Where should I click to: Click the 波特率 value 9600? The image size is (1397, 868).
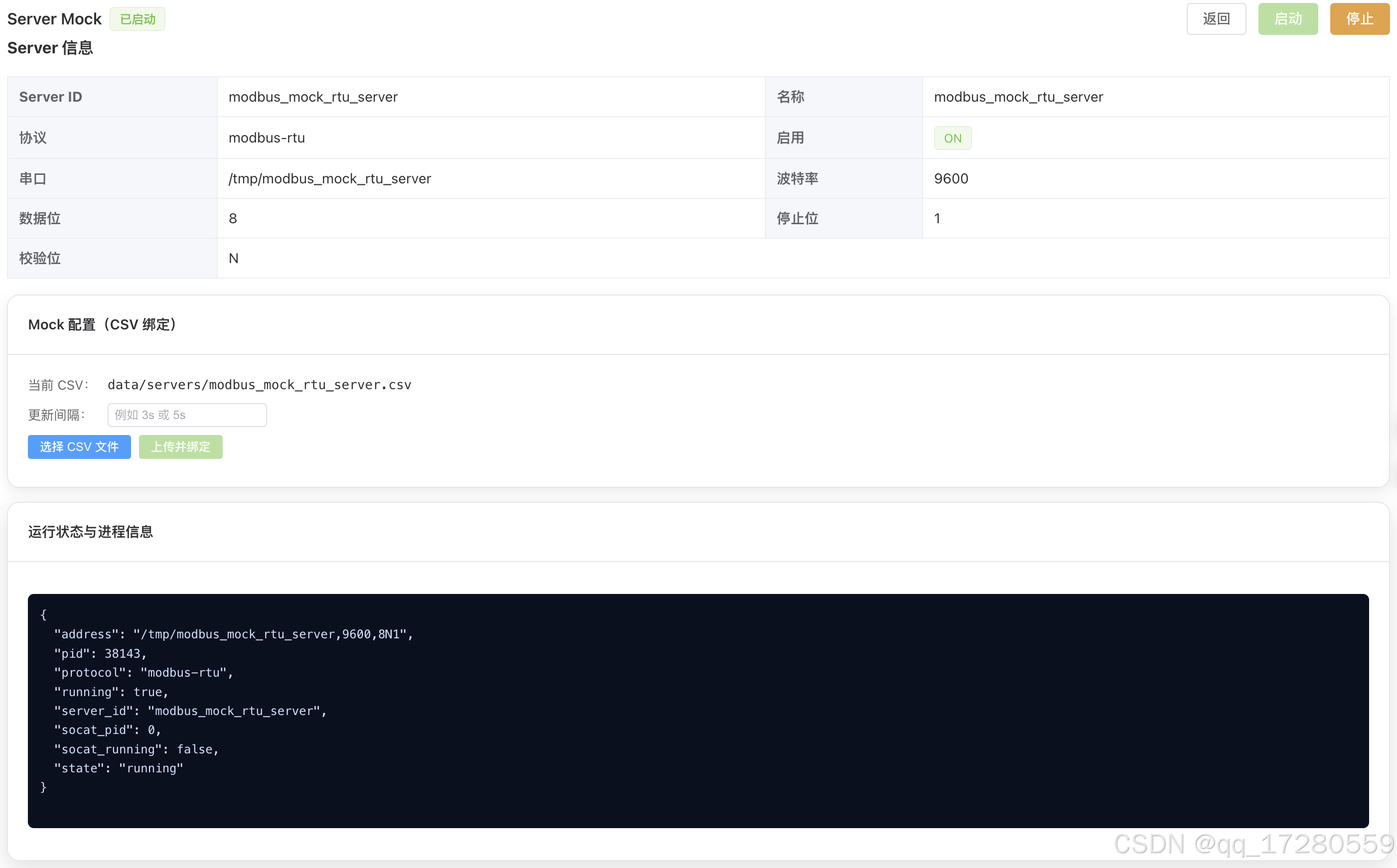(x=951, y=178)
